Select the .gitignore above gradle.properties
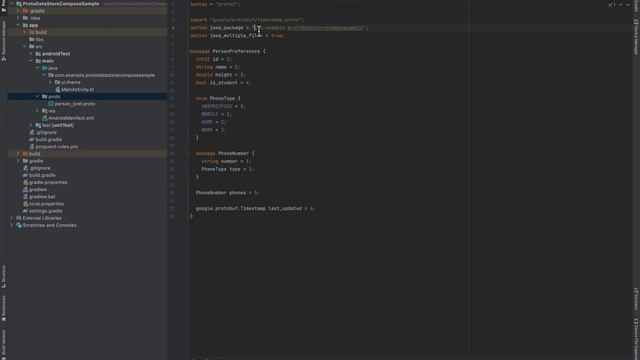The height and width of the screenshot is (360, 640). [40, 168]
